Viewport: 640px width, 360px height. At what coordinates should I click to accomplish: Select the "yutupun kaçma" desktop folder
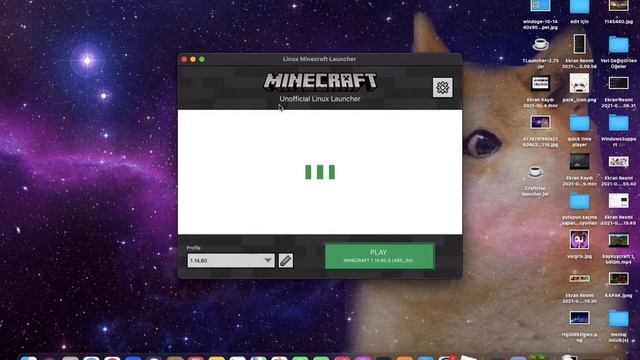[x=579, y=202]
